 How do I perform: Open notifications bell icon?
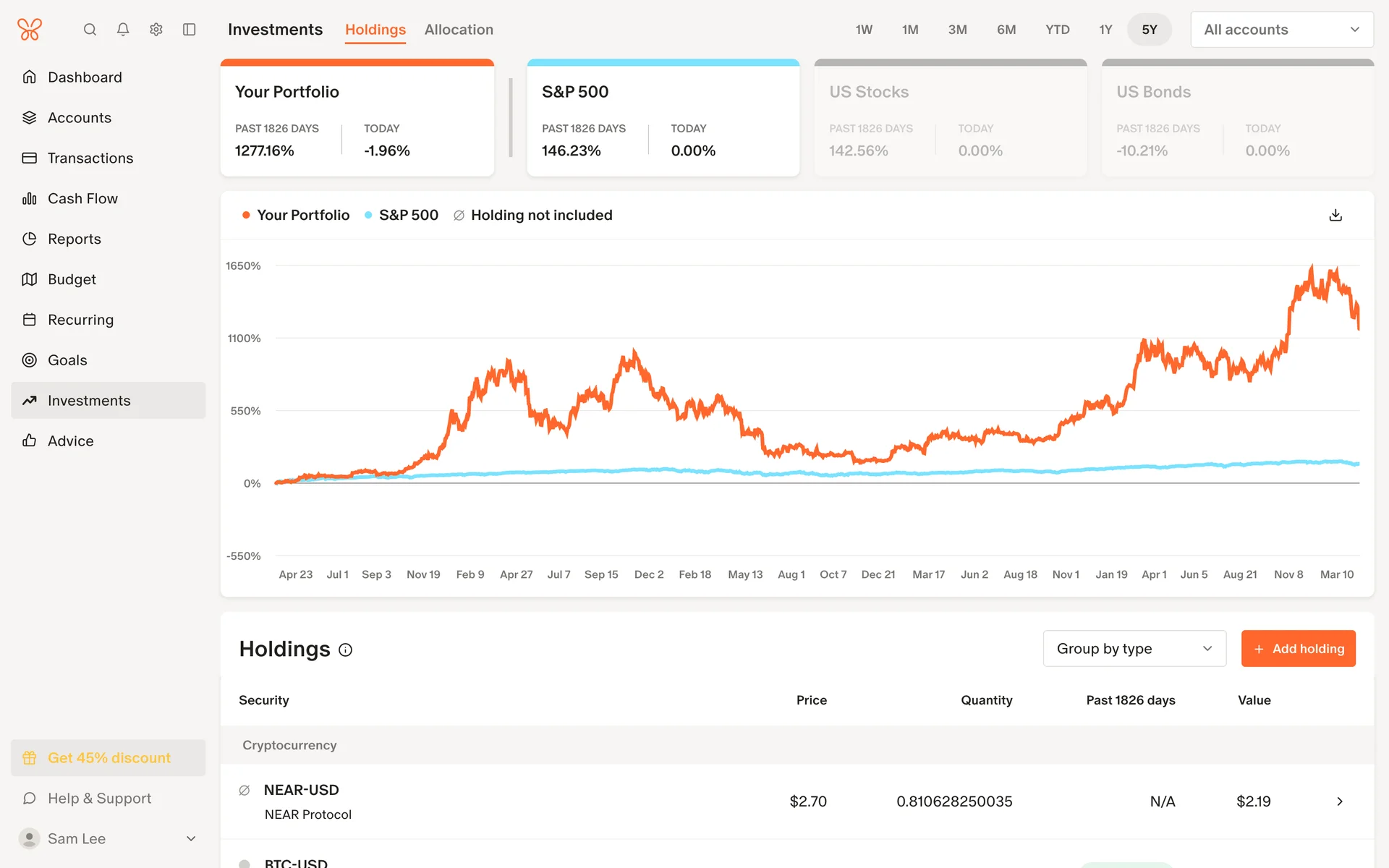click(123, 30)
